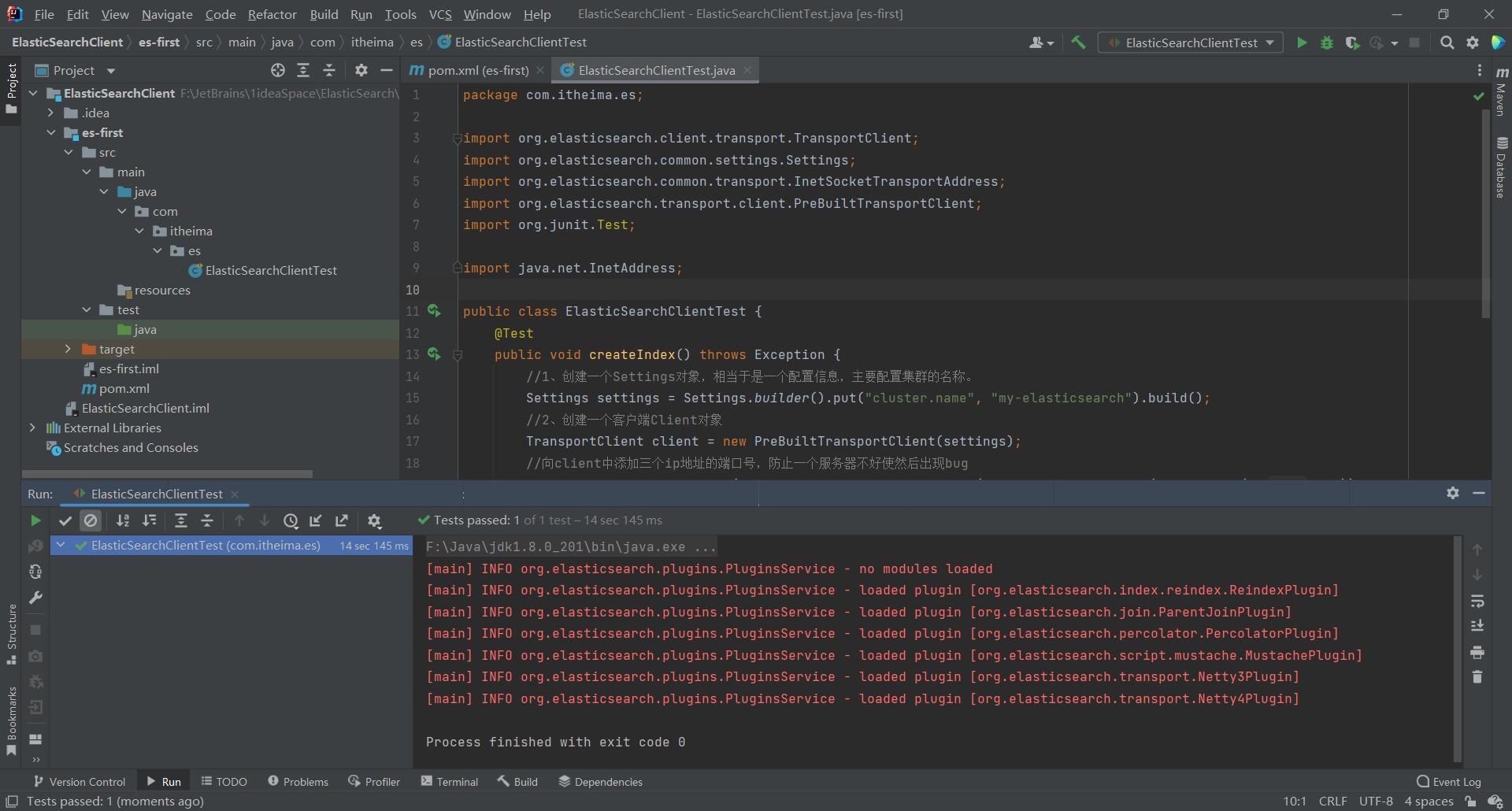Image resolution: width=1512 pixels, height=811 pixels.
Task: Open the Refactor menu
Action: pyautogui.click(x=272, y=14)
